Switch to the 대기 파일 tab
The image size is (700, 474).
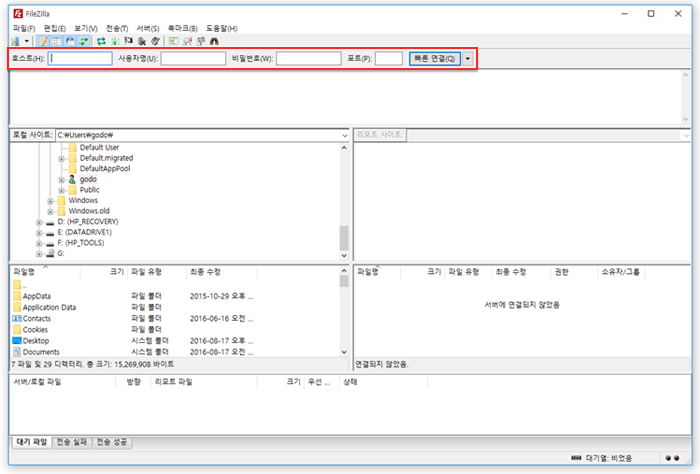click(32, 442)
